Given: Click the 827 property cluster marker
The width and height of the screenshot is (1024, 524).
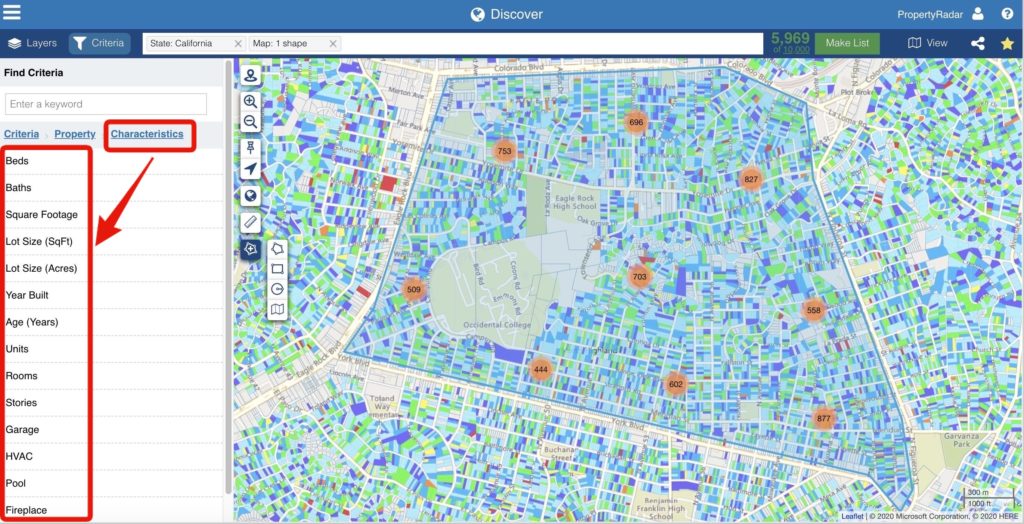Looking at the screenshot, I should click(751, 179).
